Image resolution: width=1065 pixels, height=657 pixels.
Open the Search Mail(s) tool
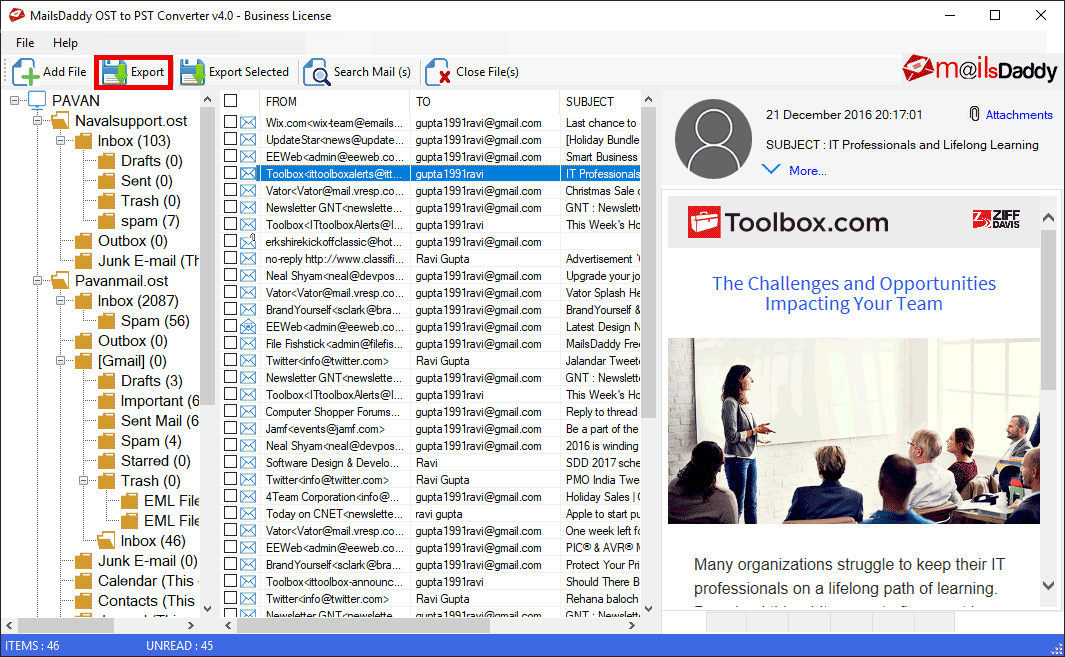point(317,72)
